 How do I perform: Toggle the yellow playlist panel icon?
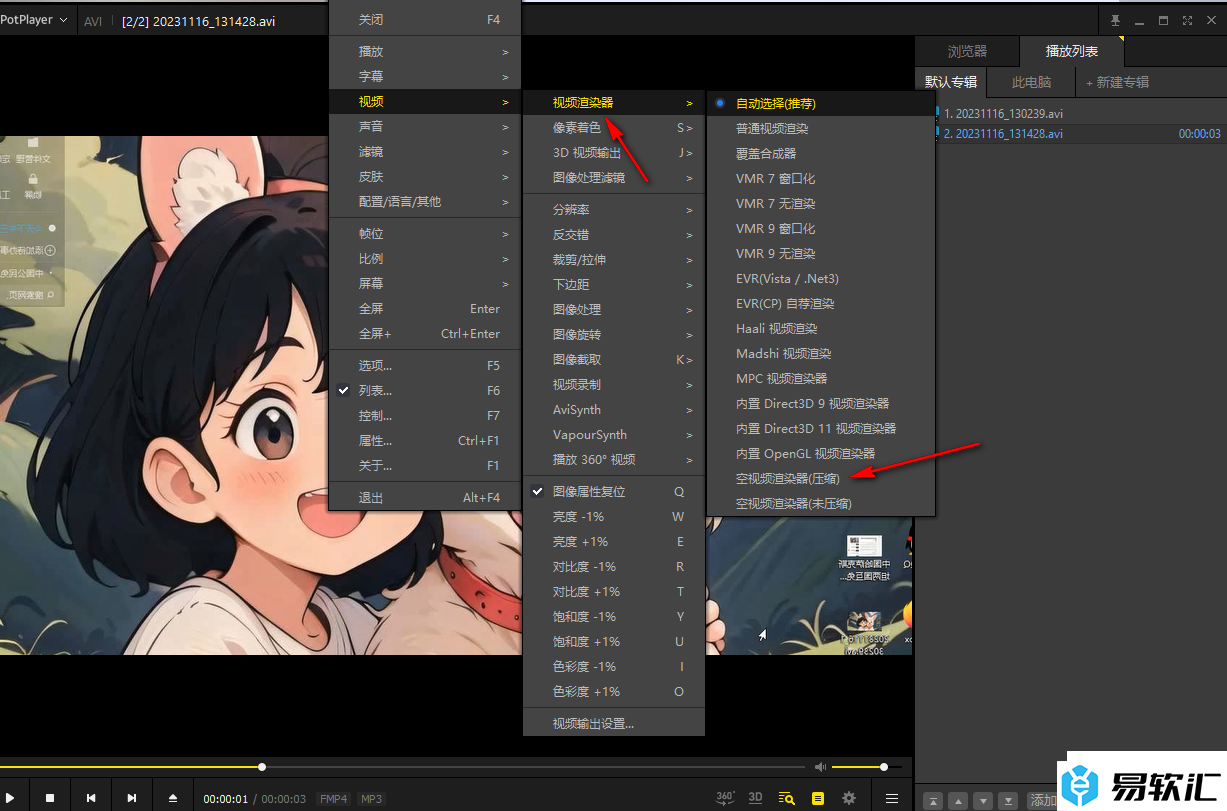point(818,798)
